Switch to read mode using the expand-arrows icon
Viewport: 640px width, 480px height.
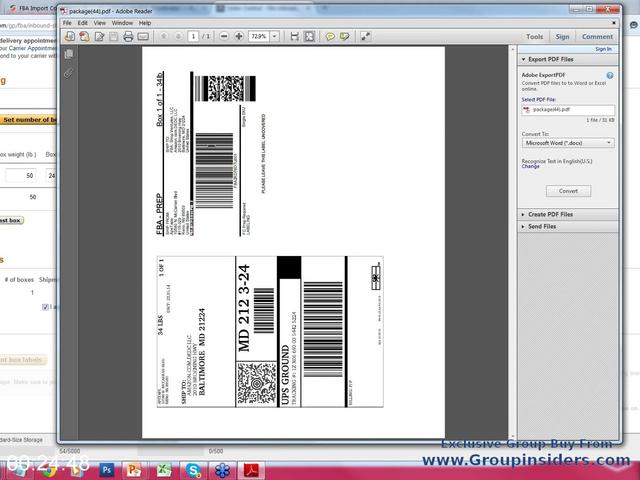click(365, 36)
